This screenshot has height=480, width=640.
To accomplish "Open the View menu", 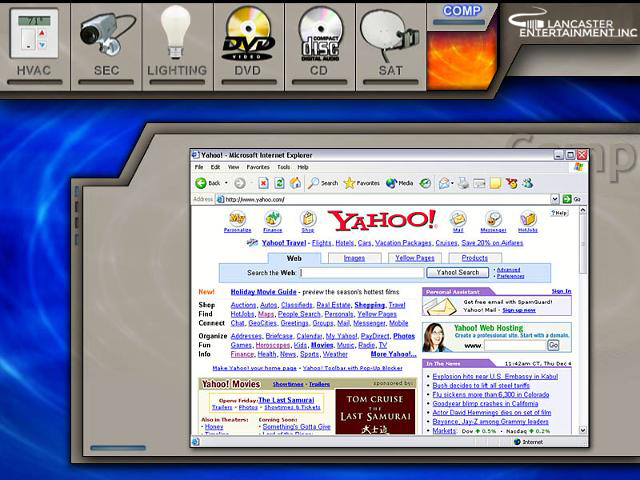I will click(233, 167).
